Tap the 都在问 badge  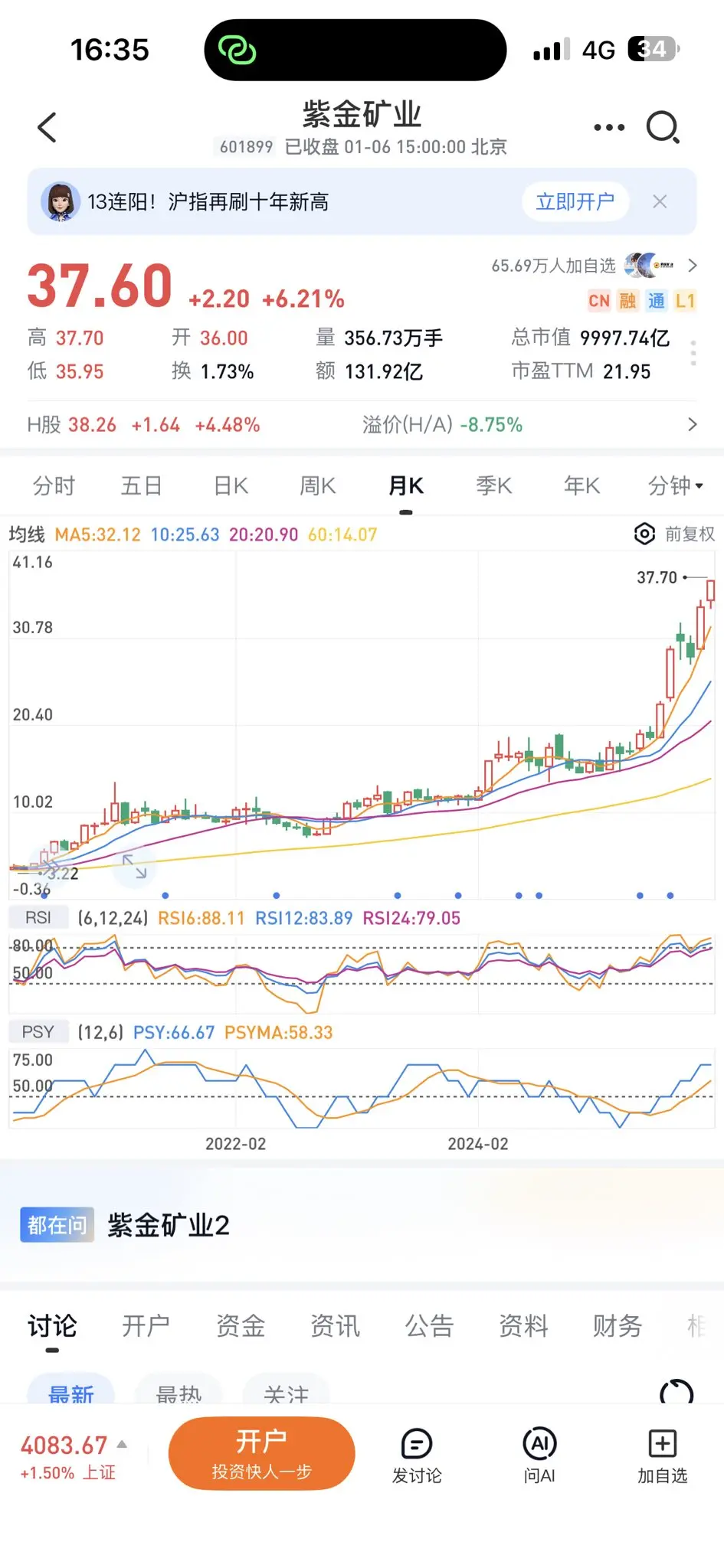(57, 1225)
